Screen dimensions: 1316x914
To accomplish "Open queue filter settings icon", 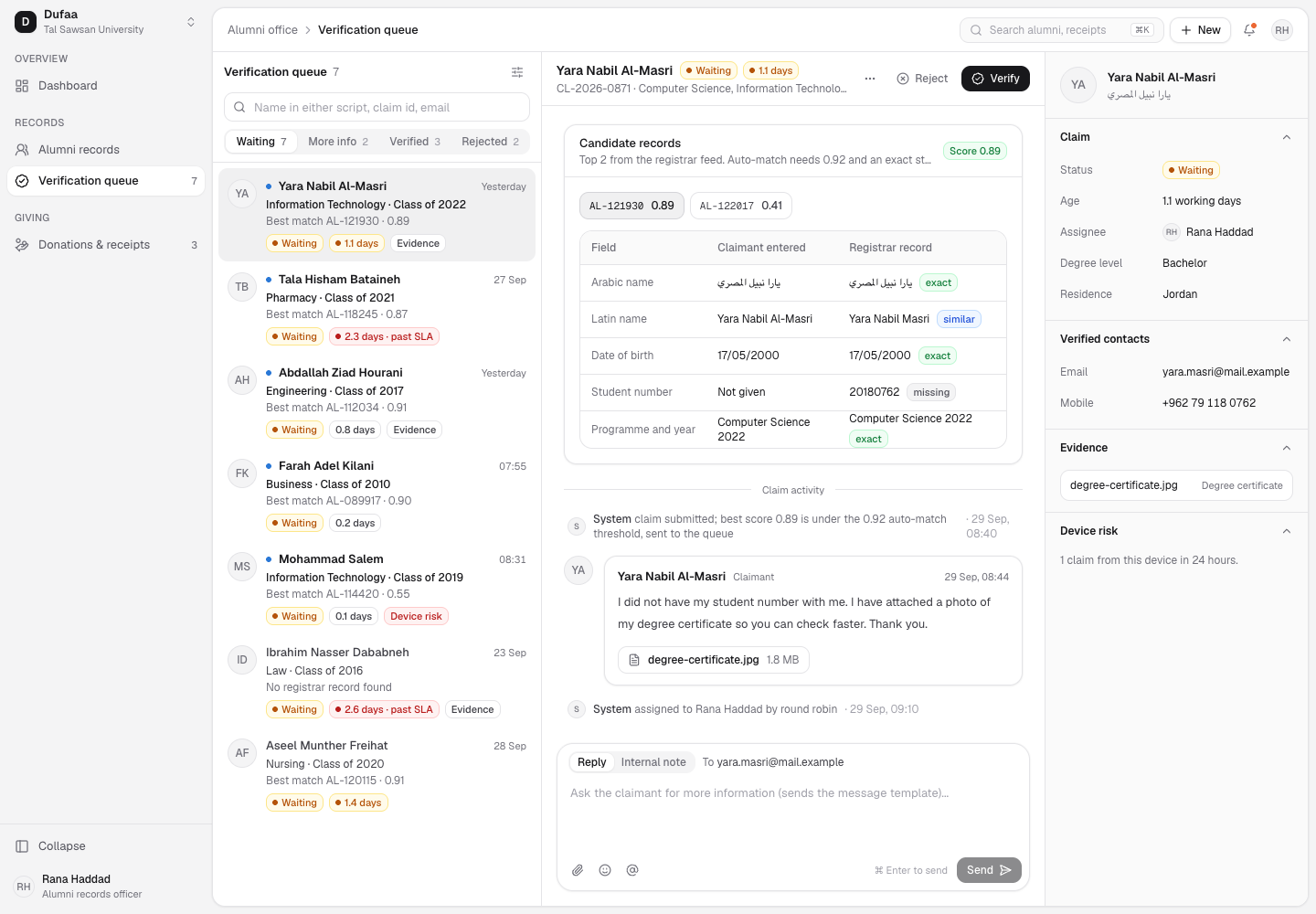I will tap(517, 72).
